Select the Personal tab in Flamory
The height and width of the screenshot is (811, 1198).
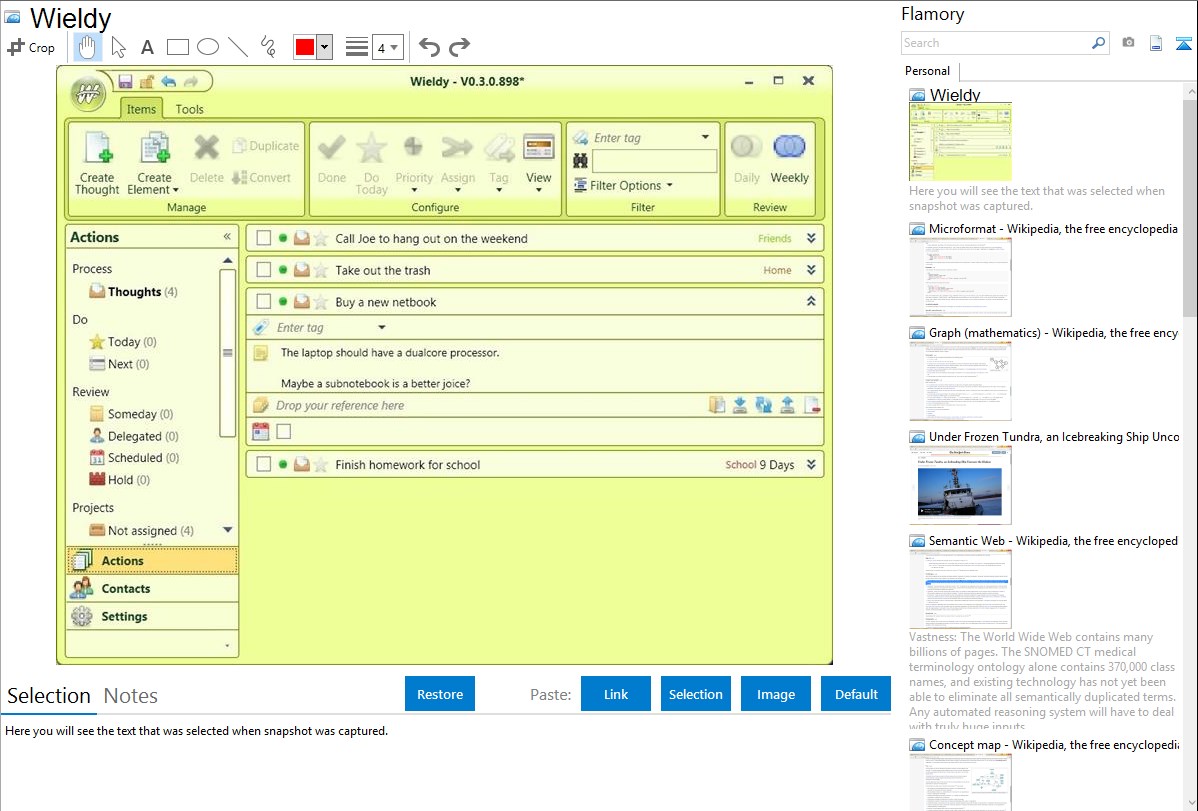pyautogui.click(x=928, y=70)
